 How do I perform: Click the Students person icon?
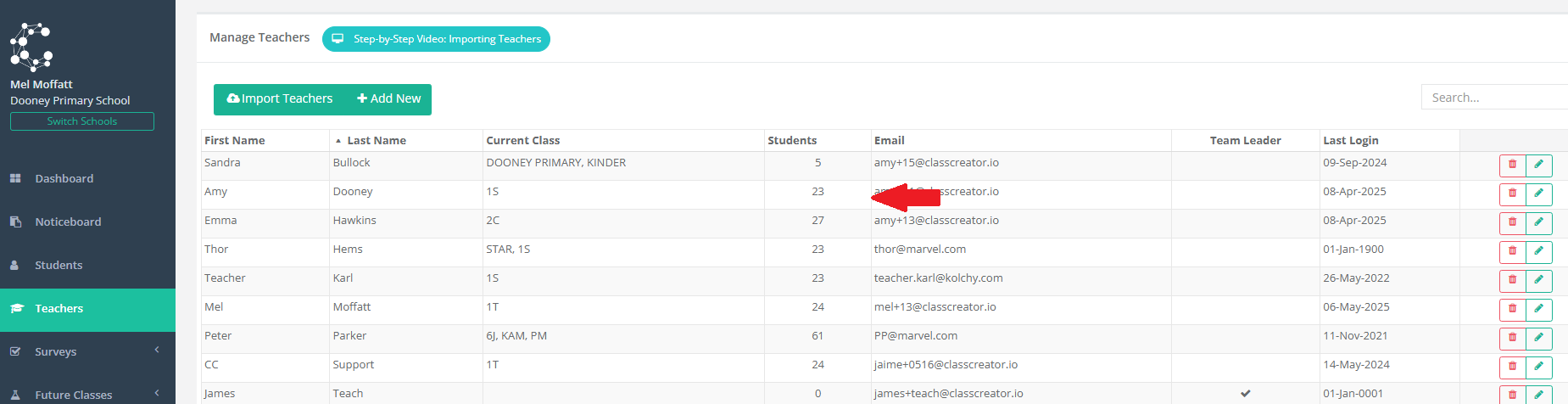click(x=14, y=265)
